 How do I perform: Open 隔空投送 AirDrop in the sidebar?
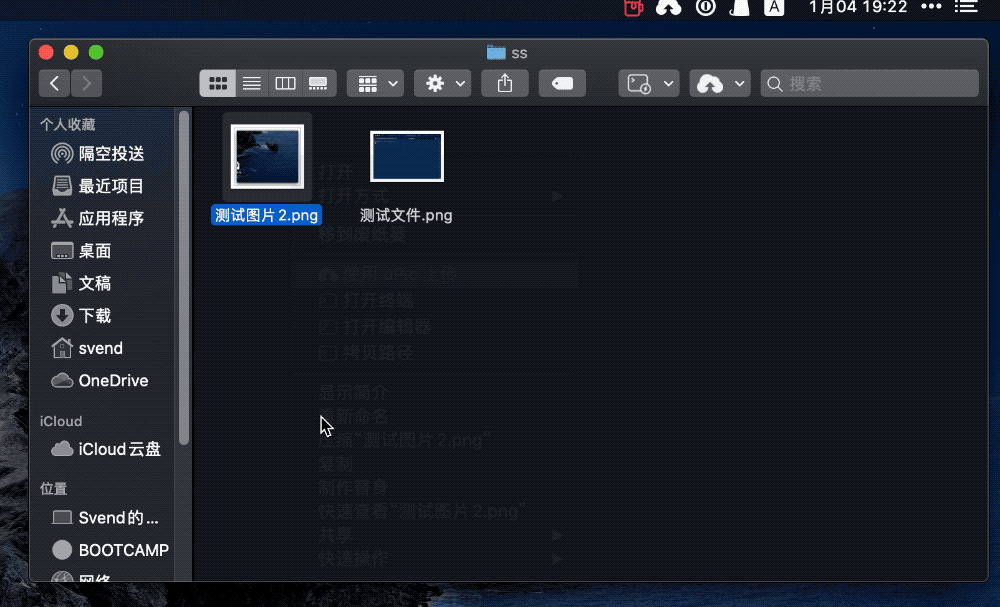coord(98,154)
